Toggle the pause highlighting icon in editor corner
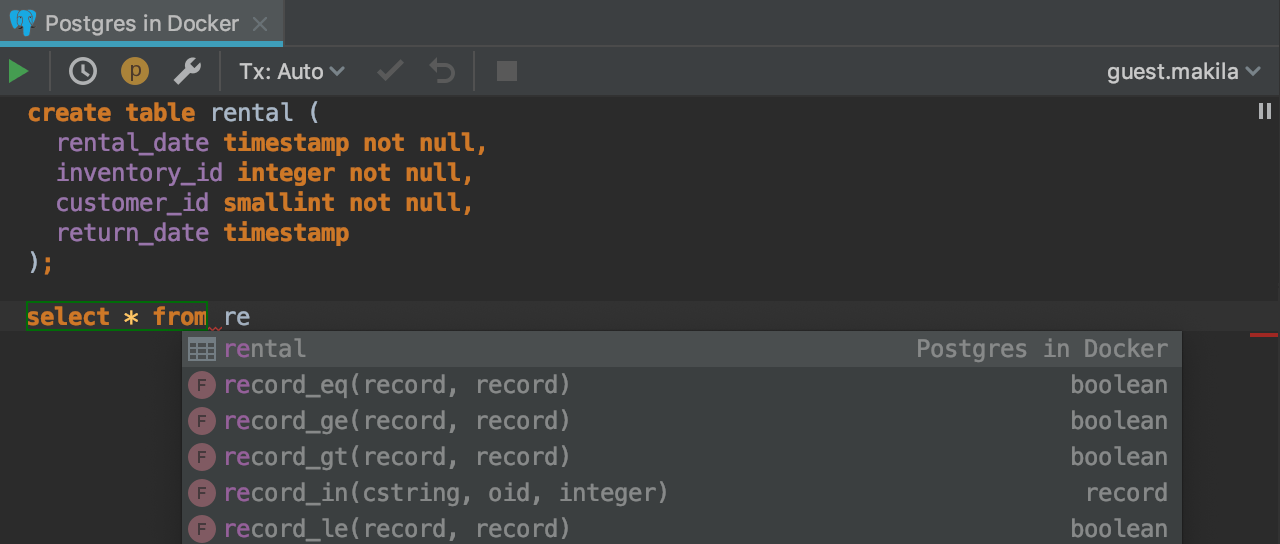This screenshot has height=544, width=1280. 1264,112
